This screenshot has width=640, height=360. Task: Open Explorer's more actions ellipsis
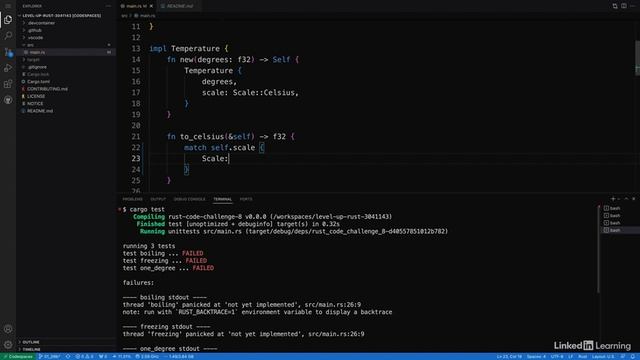[108, 6]
